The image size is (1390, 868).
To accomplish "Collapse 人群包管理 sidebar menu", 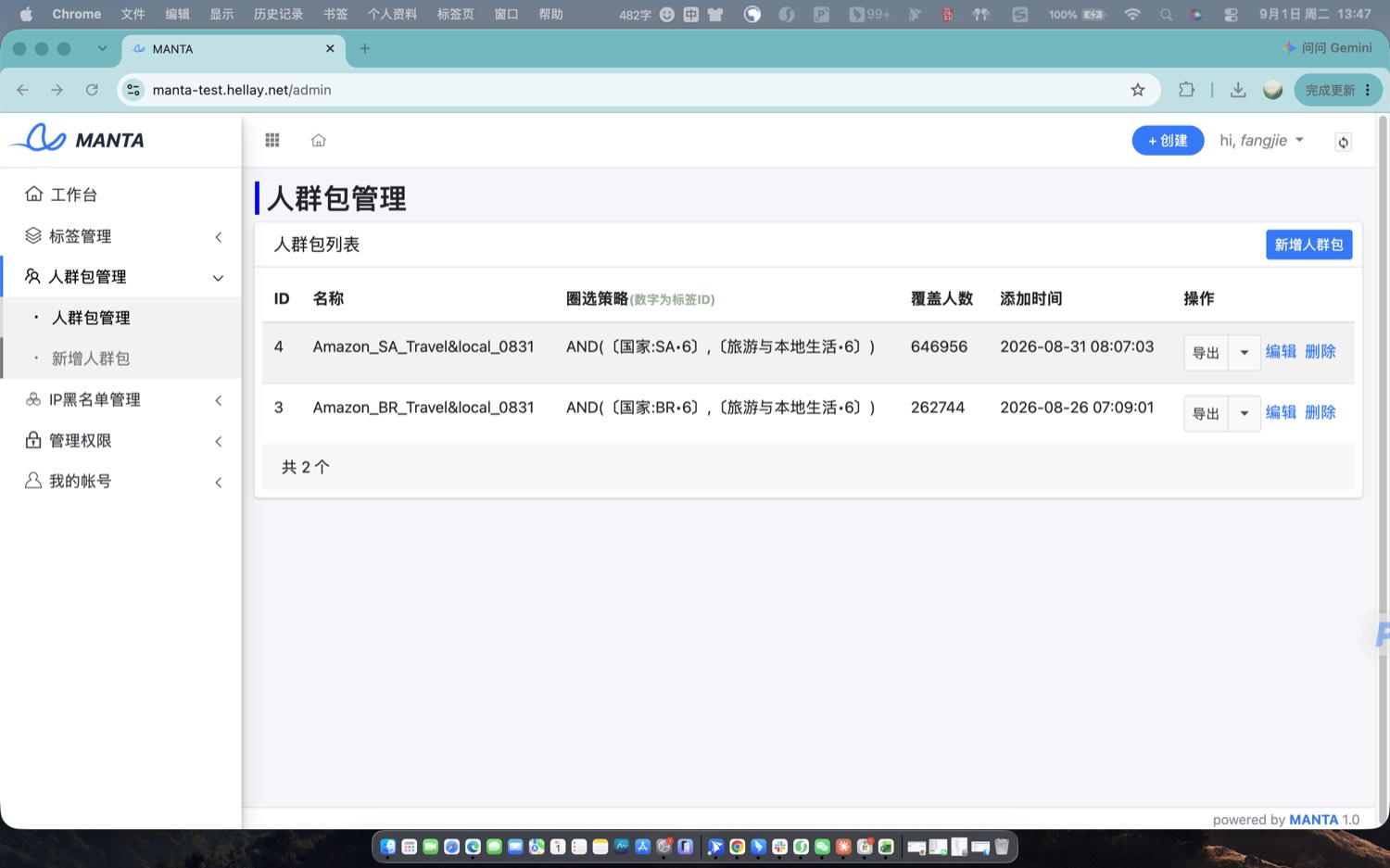I will 120,277.
